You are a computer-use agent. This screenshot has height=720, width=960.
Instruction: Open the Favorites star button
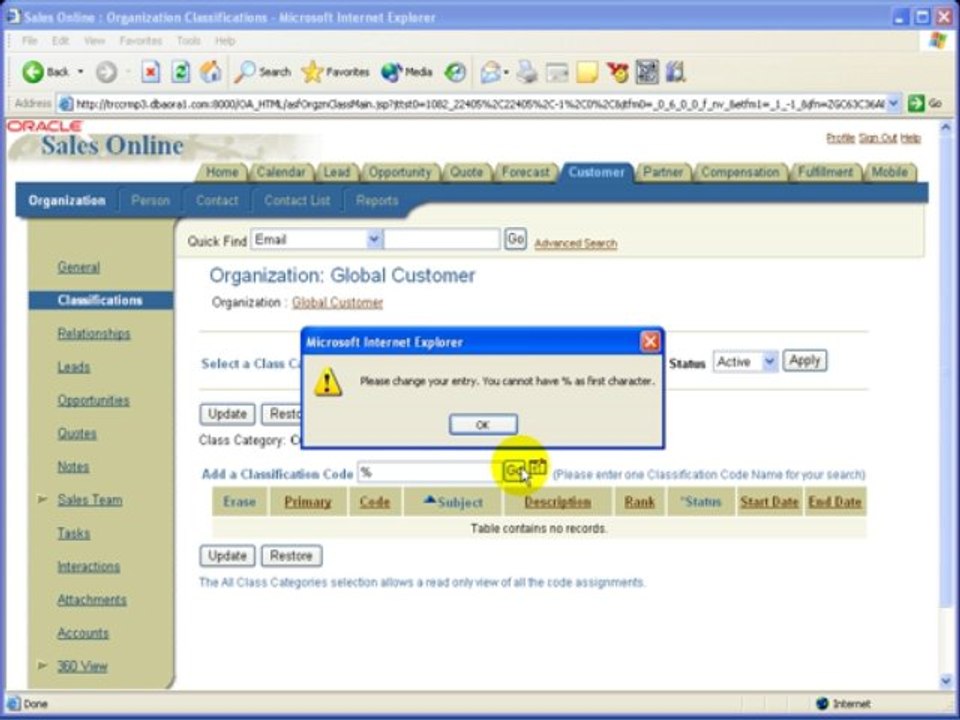336,72
